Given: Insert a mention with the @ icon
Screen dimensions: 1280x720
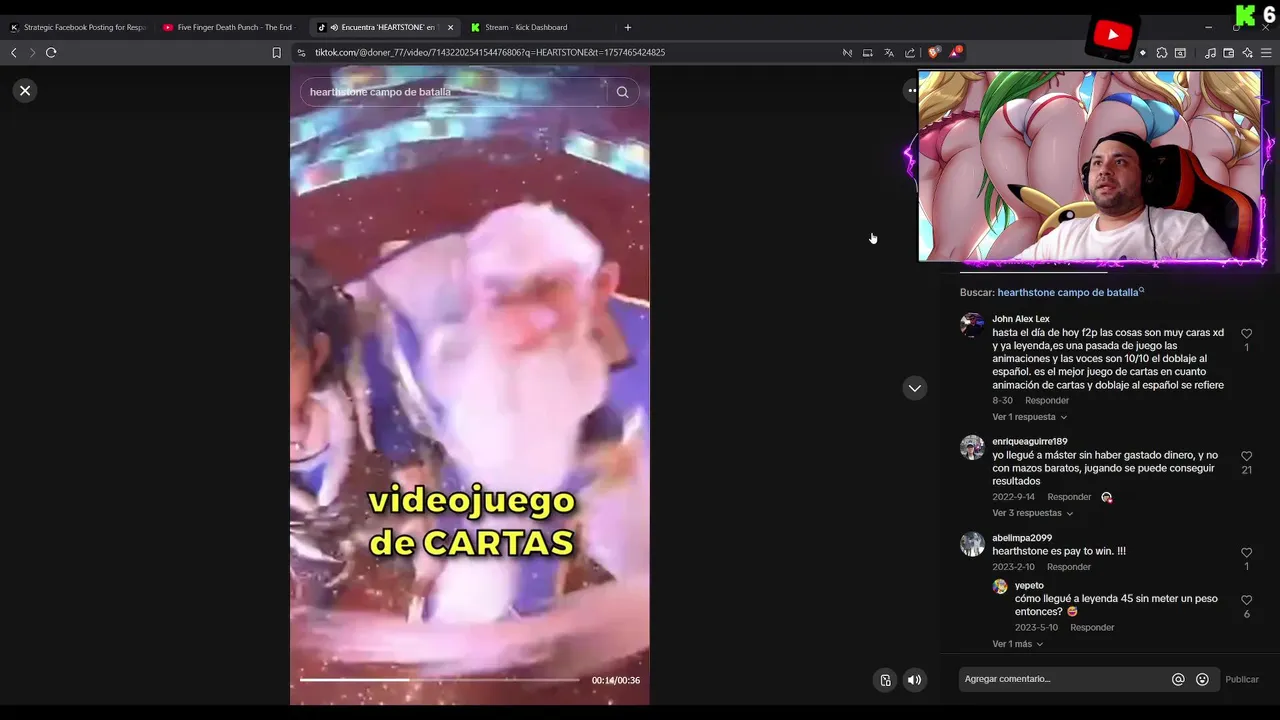Looking at the screenshot, I should 1178,679.
